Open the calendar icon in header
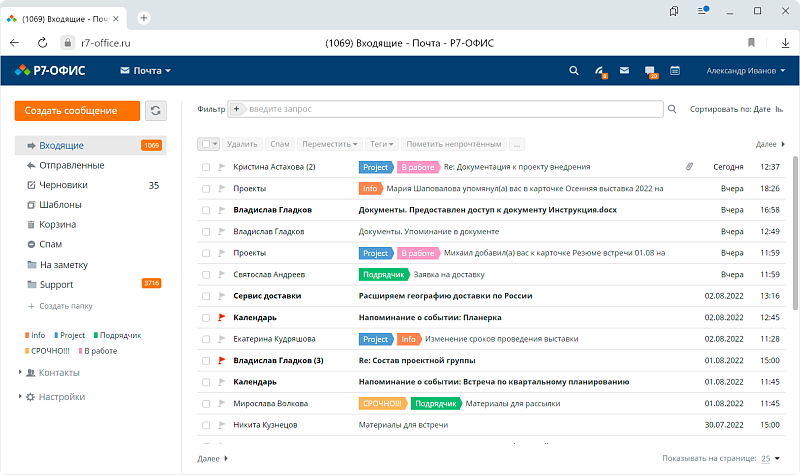 675,71
